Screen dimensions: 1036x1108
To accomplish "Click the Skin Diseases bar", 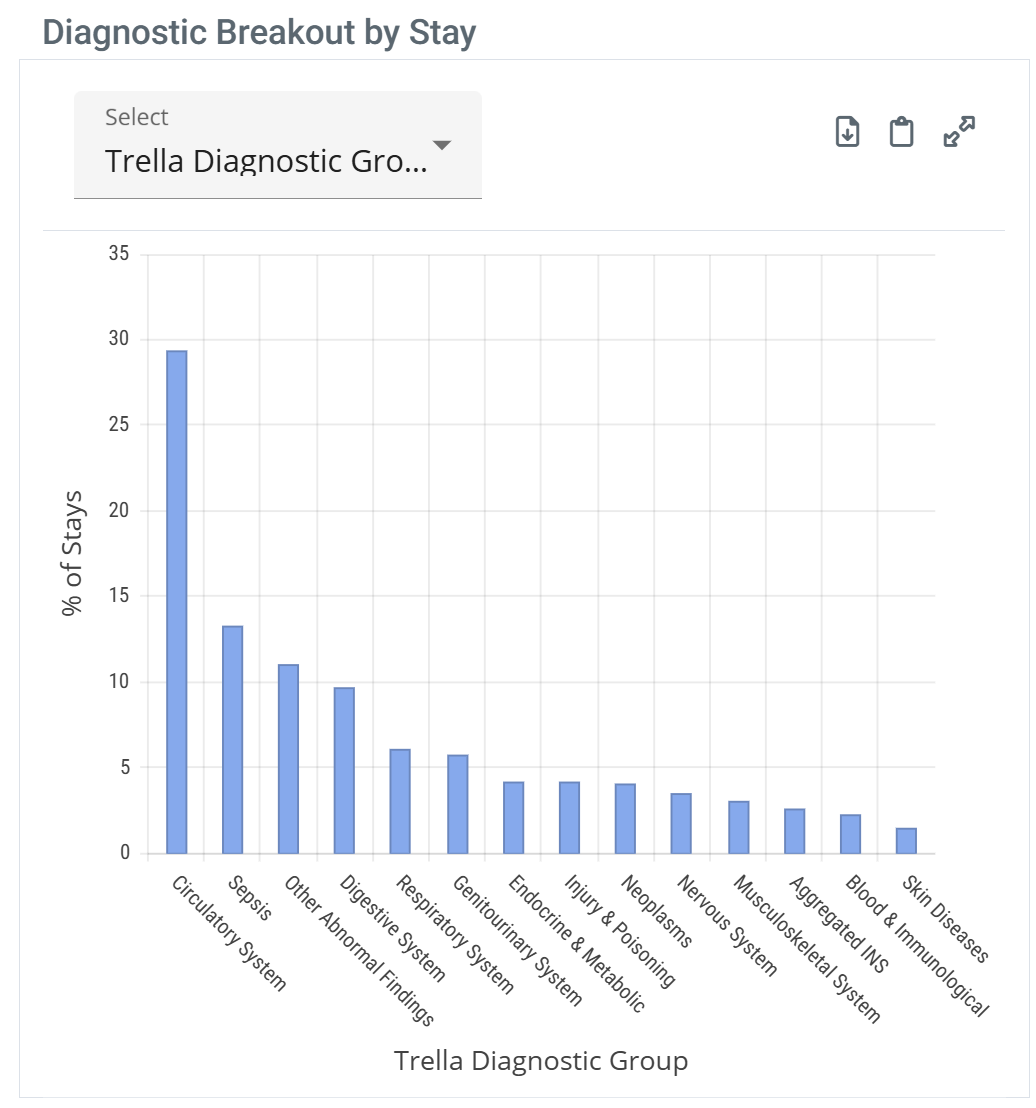I will click(906, 841).
